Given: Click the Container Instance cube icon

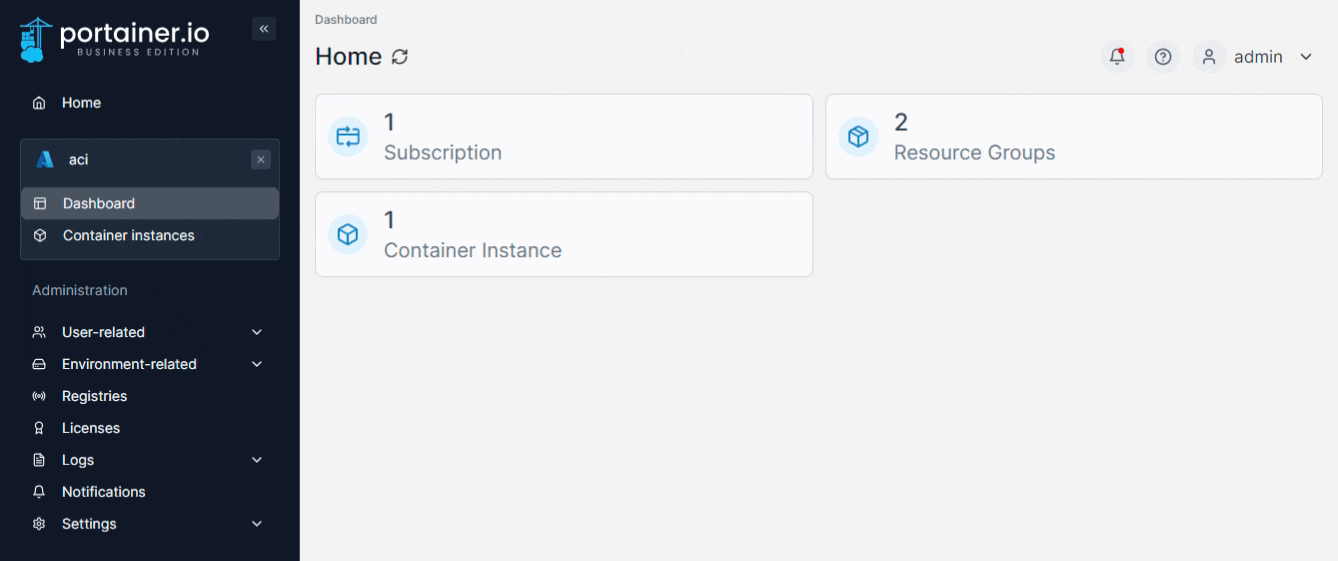Looking at the screenshot, I should (348, 234).
